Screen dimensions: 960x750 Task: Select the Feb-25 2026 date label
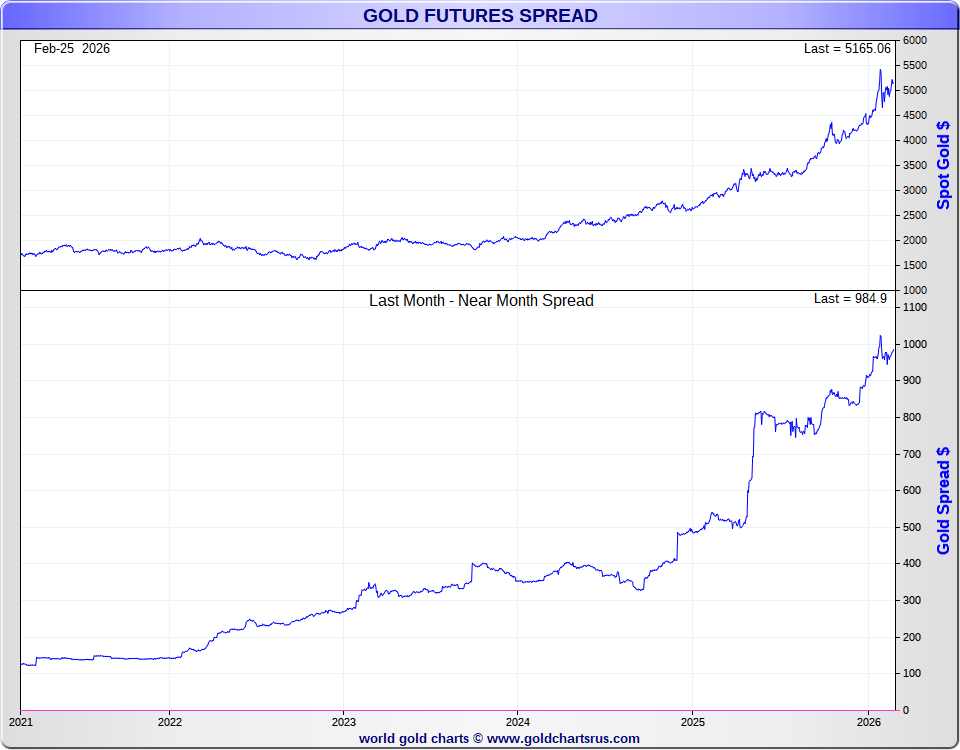pos(72,49)
